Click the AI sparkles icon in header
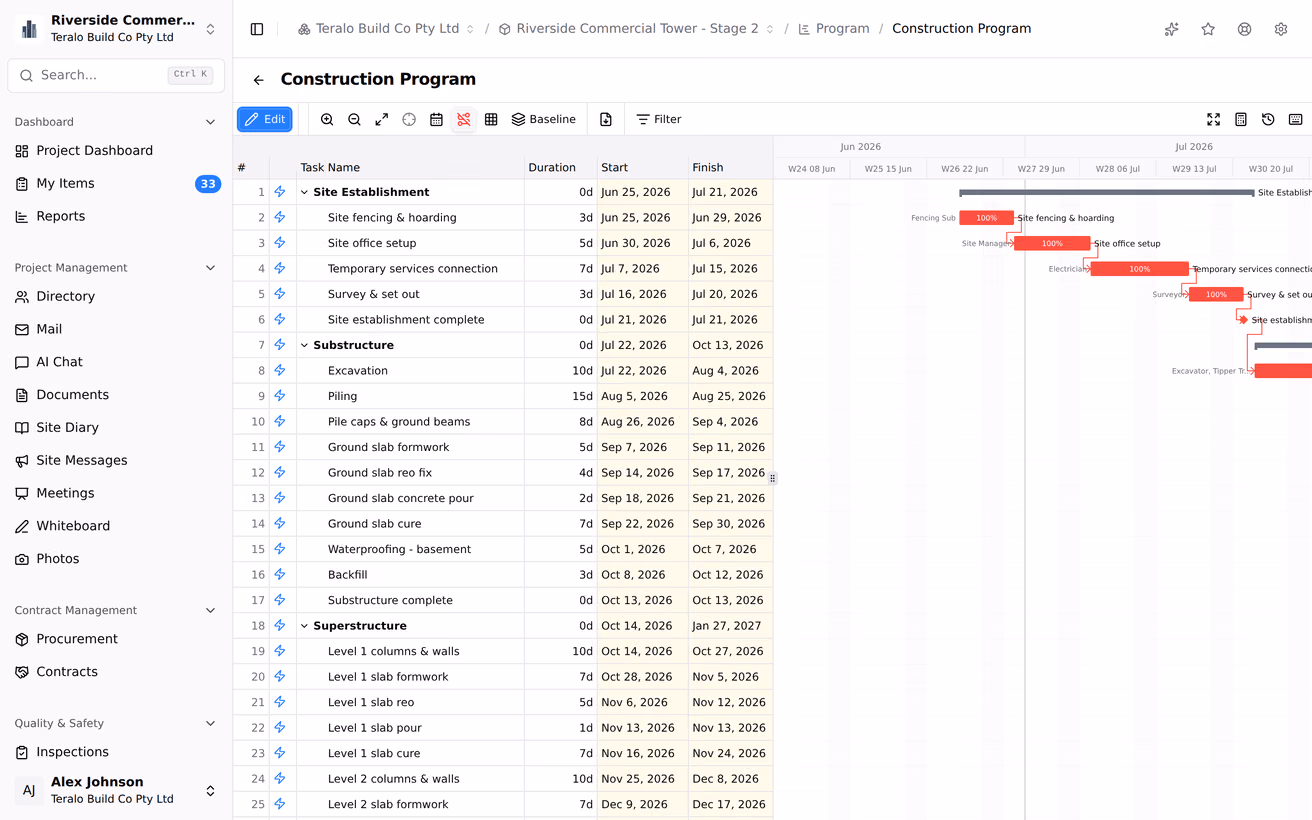This screenshot has width=1312, height=820. coord(1172,29)
